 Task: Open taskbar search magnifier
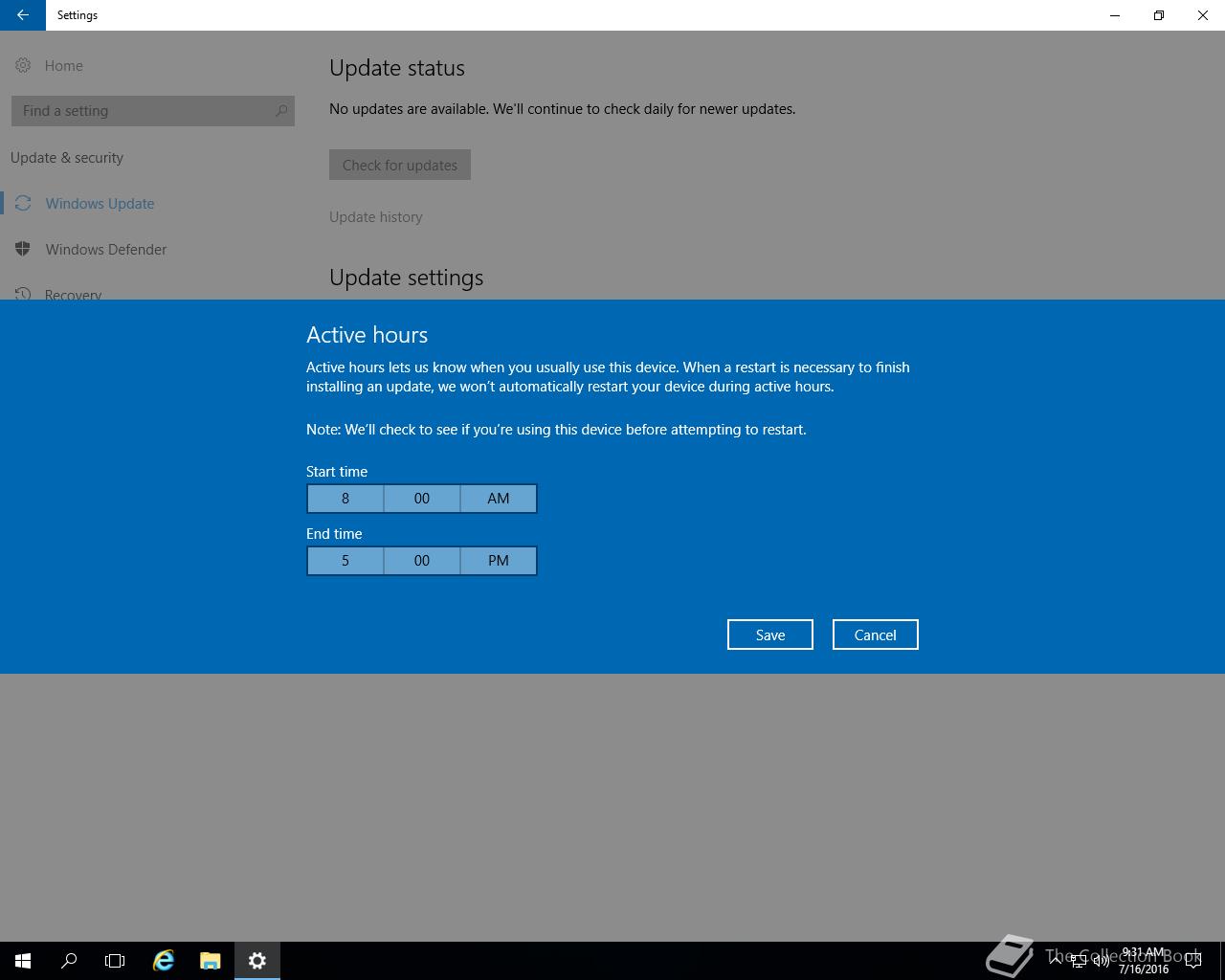tap(69, 961)
